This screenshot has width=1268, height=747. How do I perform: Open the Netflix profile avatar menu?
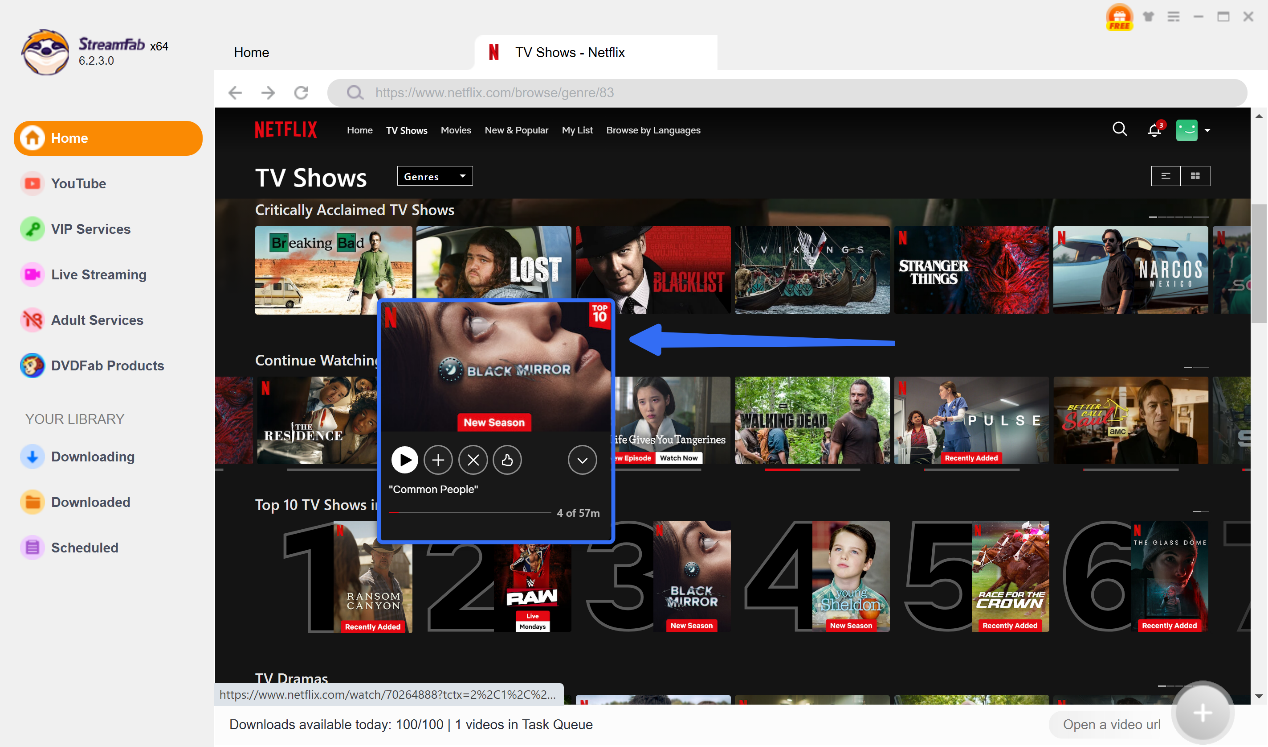click(x=1192, y=130)
